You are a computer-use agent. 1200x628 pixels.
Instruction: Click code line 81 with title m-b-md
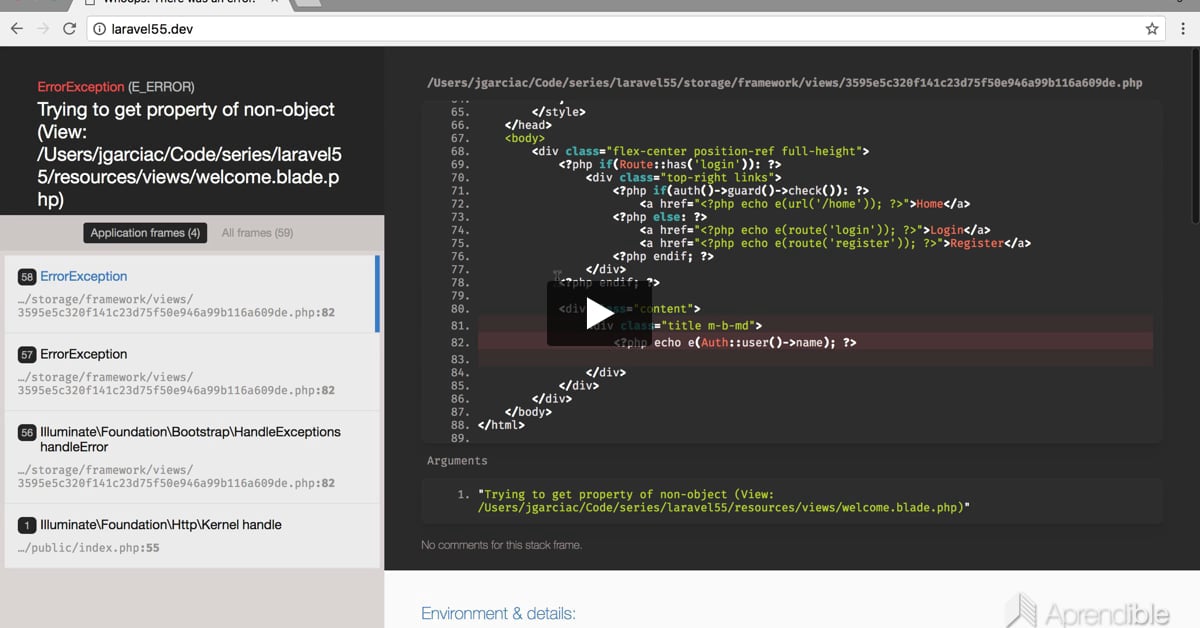tap(815, 325)
